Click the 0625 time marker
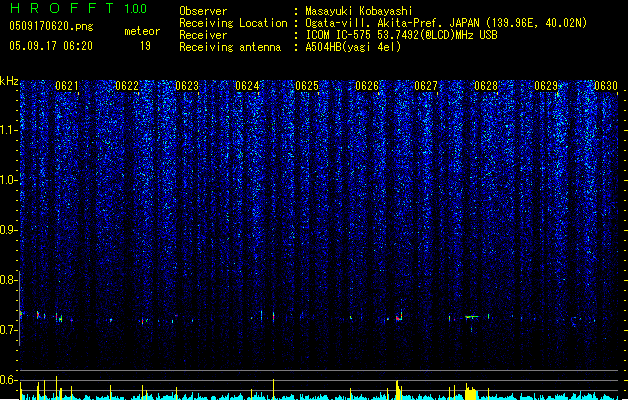629x400 pixels. [x=307, y=86]
